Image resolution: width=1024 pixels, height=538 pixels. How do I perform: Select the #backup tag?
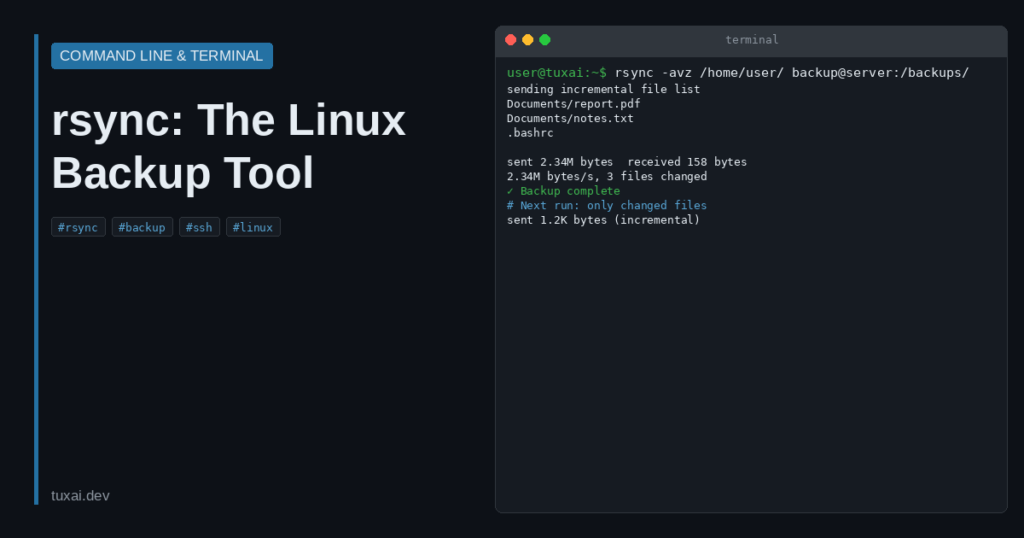(x=142, y=227)
